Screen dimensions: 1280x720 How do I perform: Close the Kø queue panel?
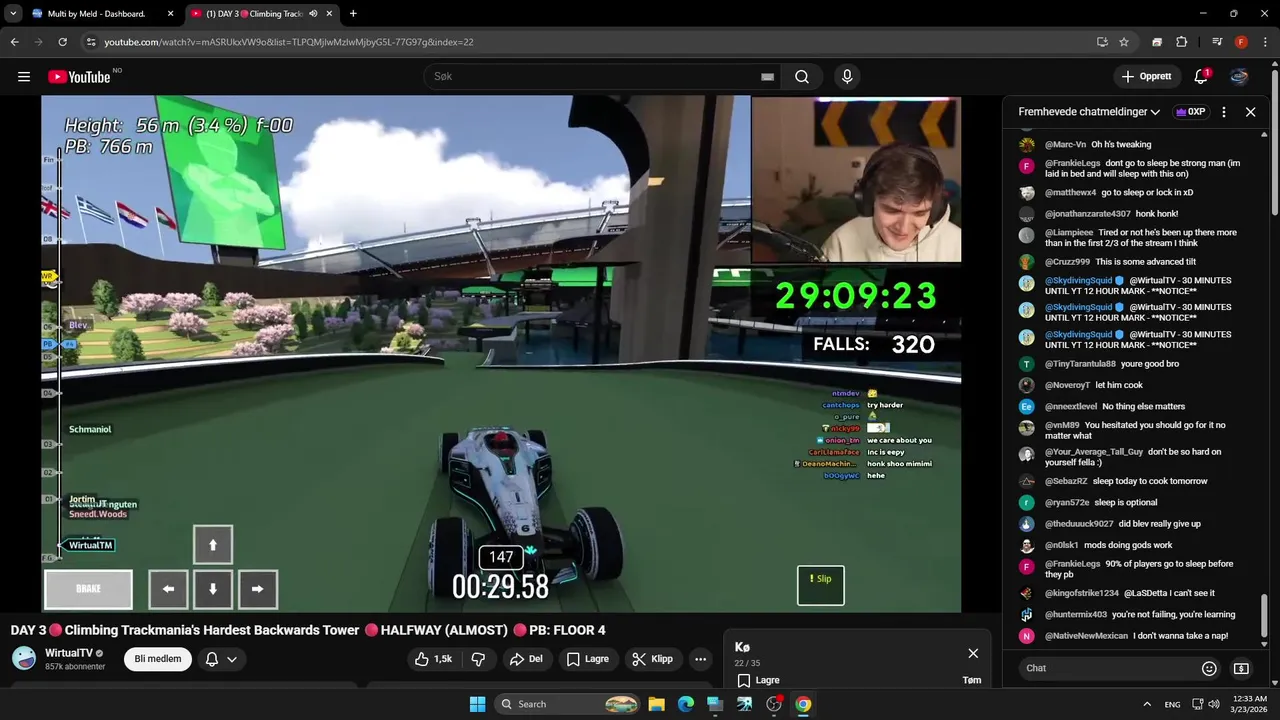pos(973,653)
